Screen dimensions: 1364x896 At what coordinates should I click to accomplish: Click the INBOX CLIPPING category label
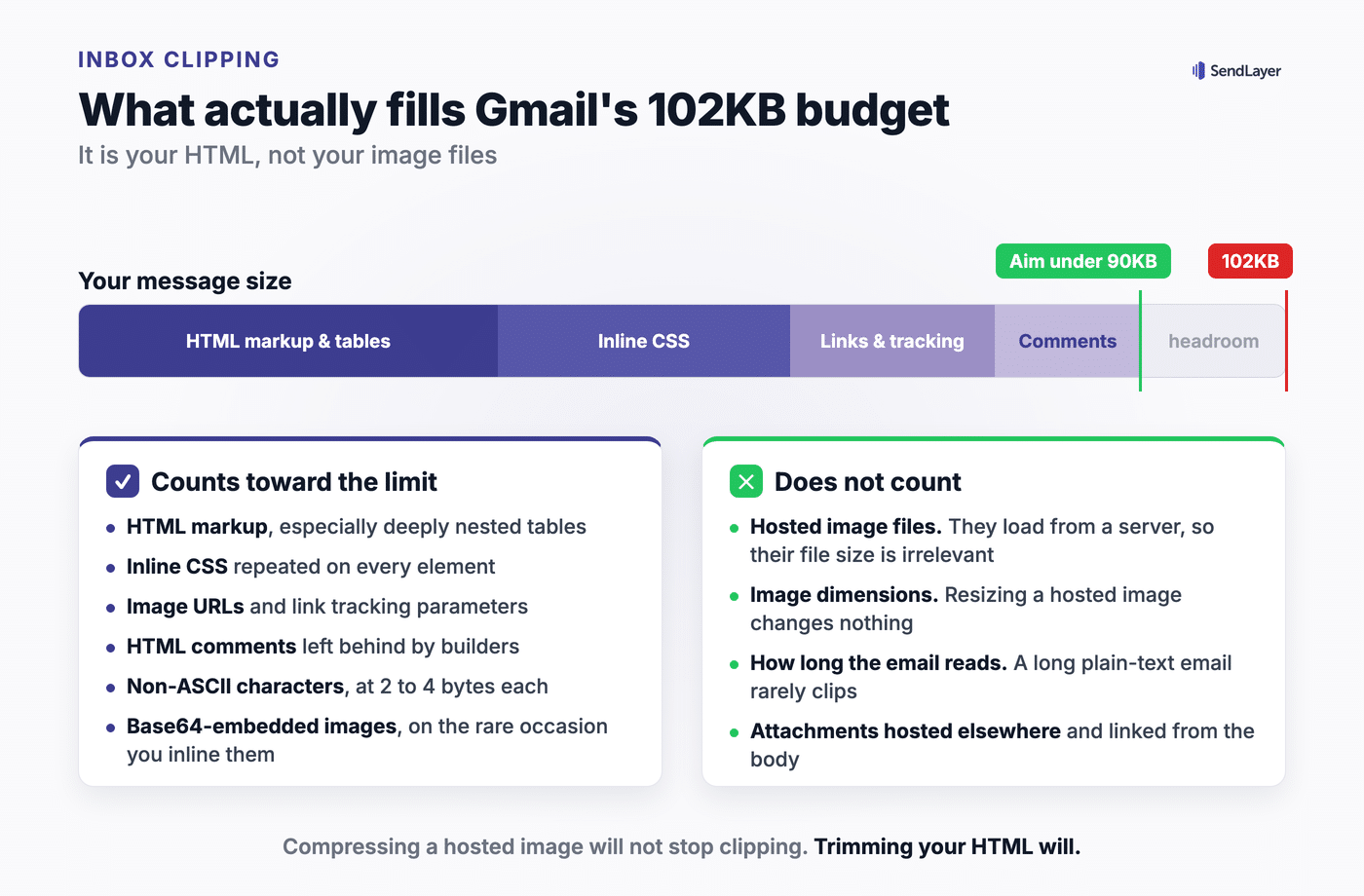pos(179,59)
